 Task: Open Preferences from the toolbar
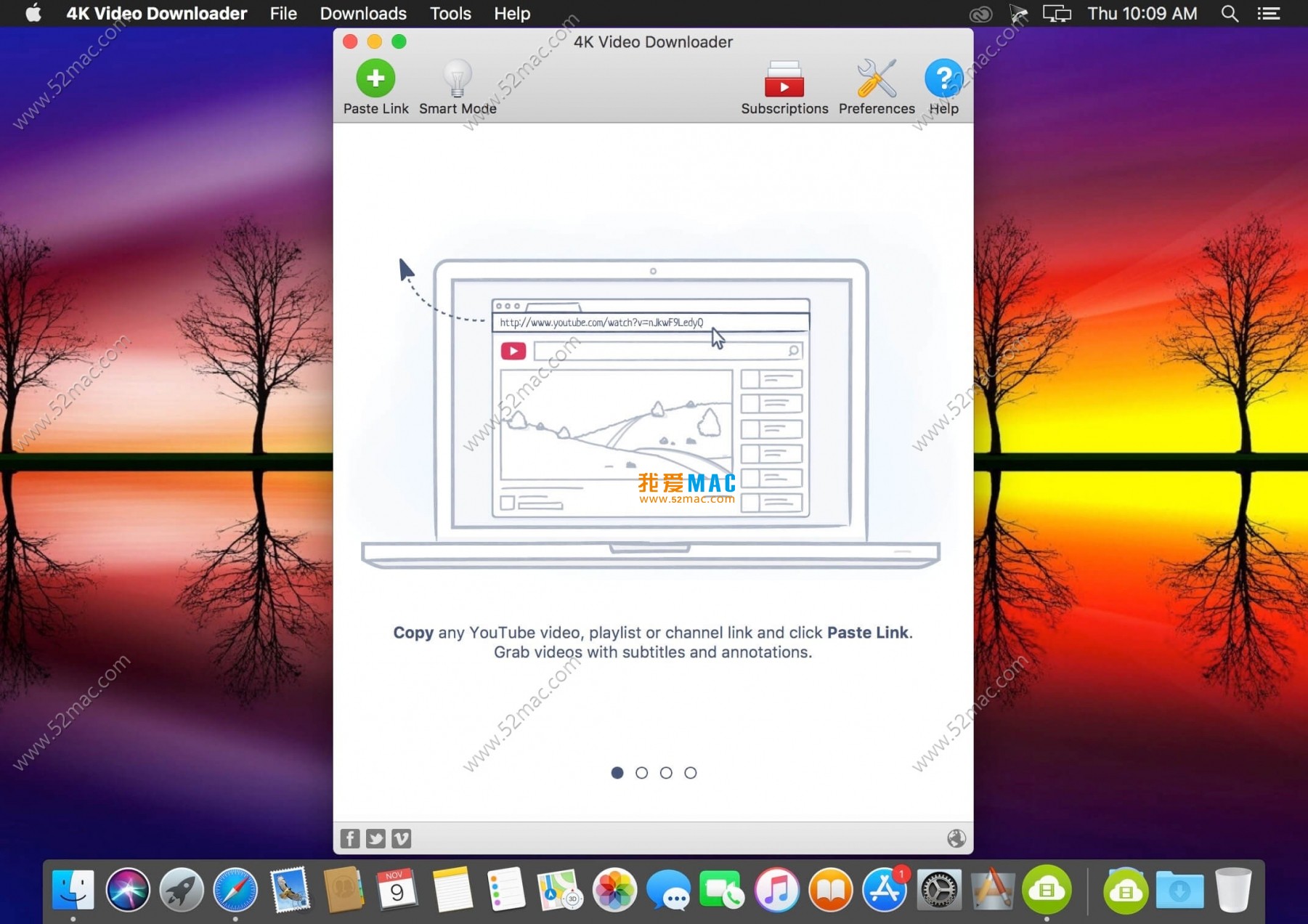875,80
